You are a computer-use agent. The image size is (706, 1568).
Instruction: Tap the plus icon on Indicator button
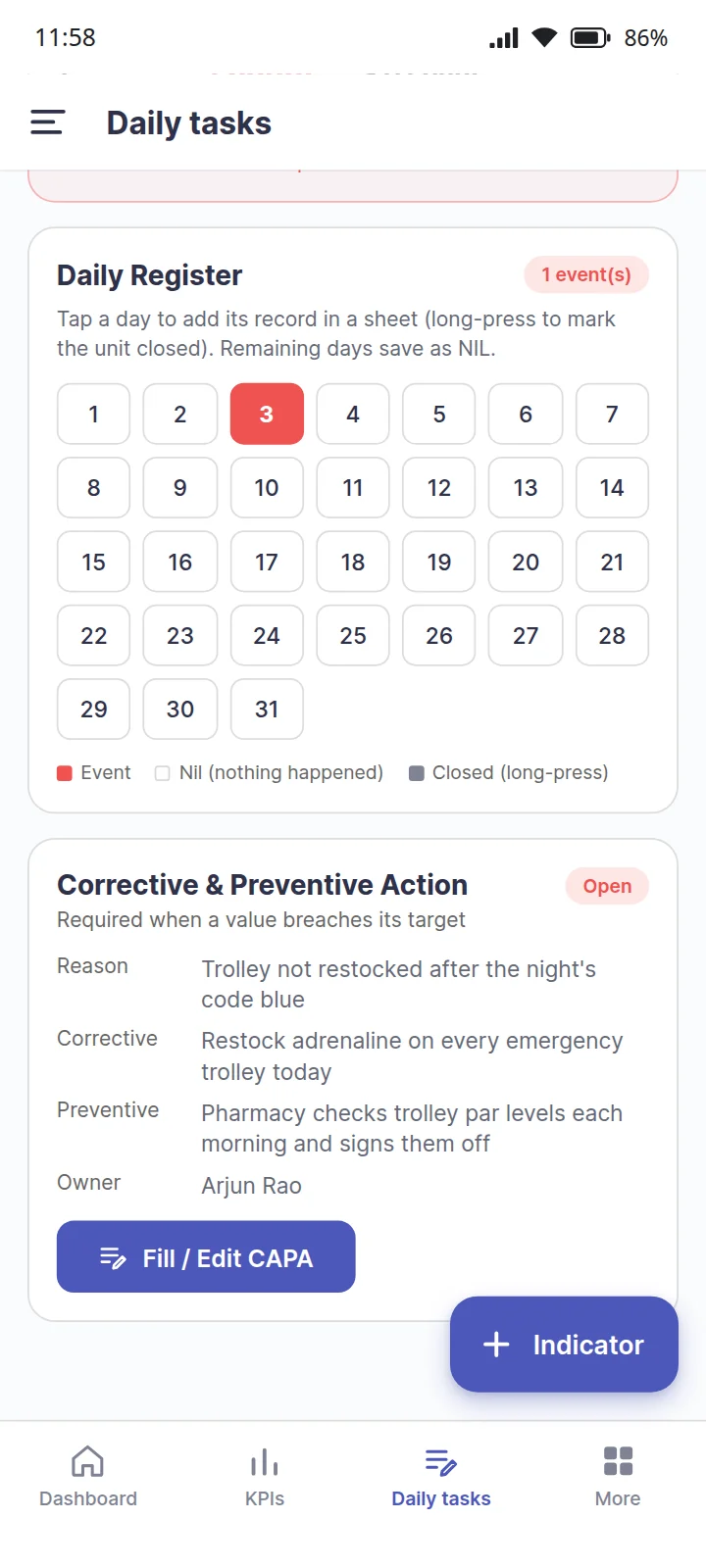tap(496, 1345)
